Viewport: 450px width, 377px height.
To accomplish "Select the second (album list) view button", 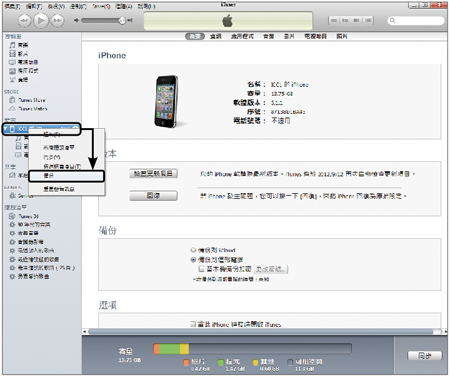I will coord(345,21).
